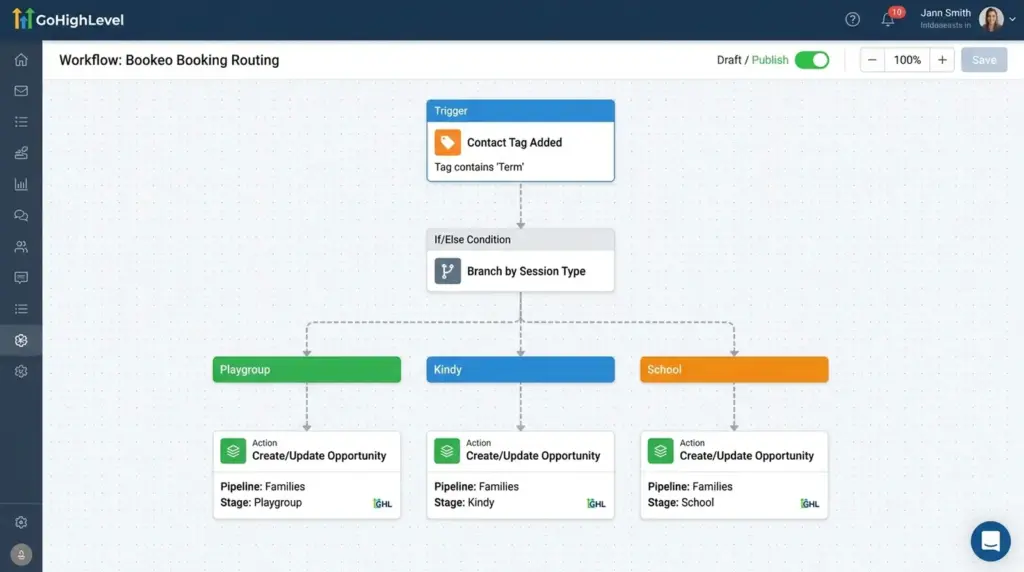
Task: Click the opportunity icon in Playgroup action
Action: [x=233, y=451]
